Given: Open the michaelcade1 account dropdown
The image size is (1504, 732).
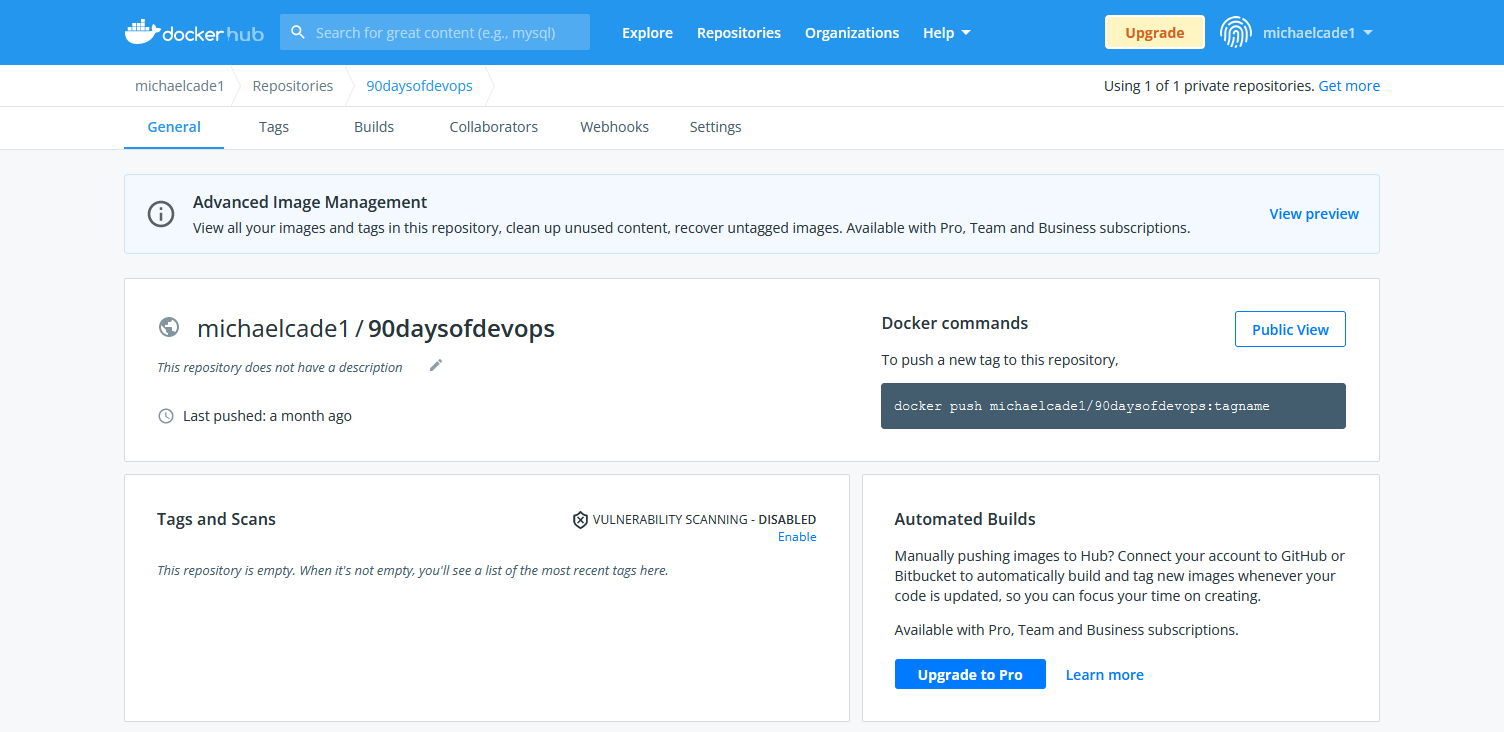Looking at the screenshot, I should tap(1317, 33).
